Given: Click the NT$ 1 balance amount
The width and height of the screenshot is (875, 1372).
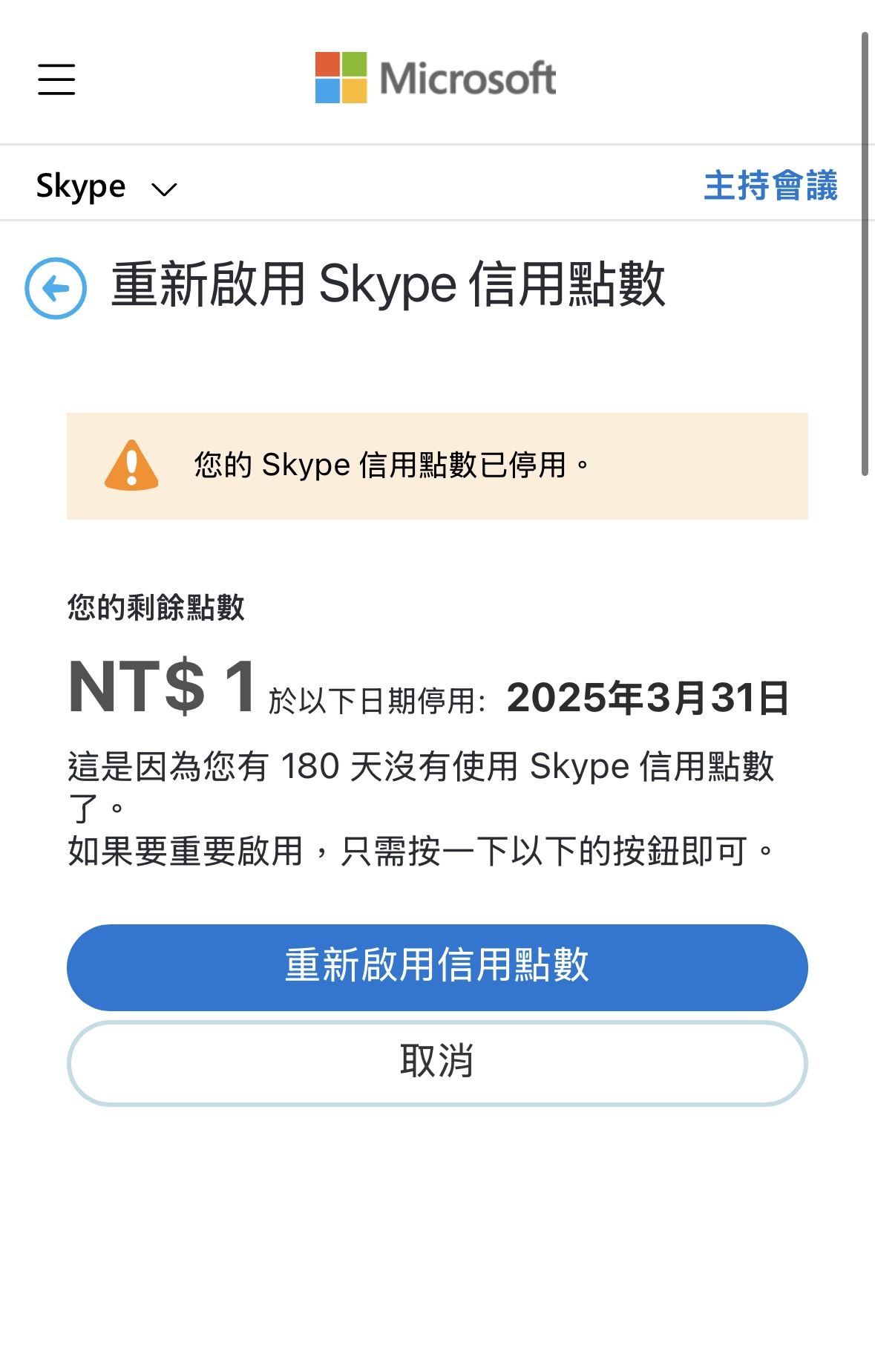Looking at the screenshot, I should coord(163,687).
